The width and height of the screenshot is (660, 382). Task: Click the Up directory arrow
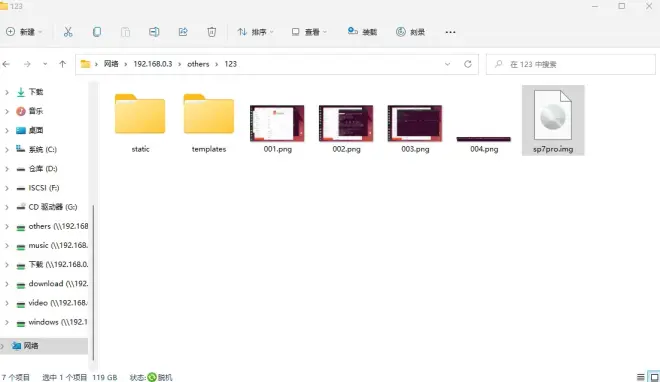point(63,64)
